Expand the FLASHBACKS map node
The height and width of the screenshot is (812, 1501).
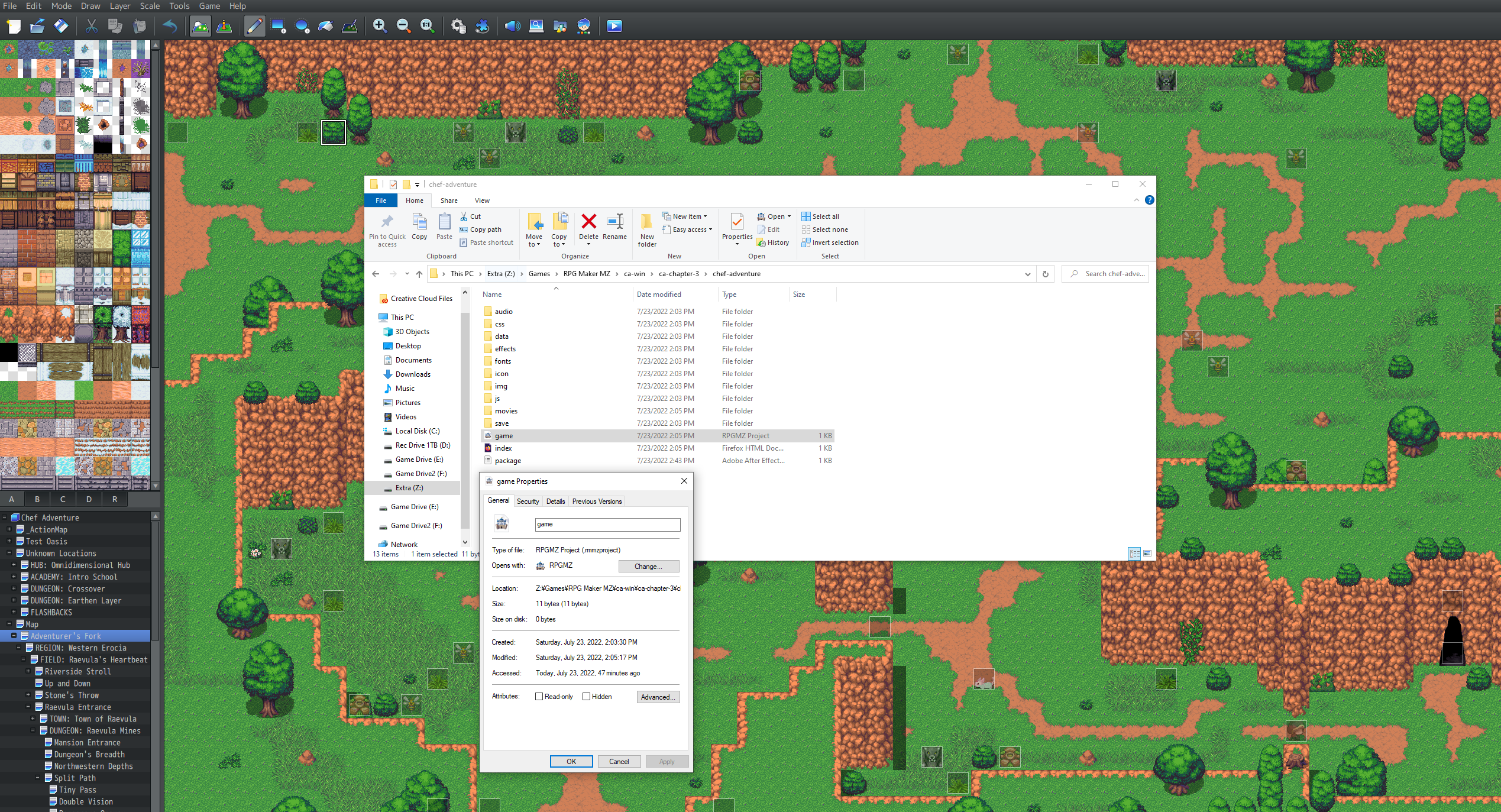pyautogui.click(x=14, y=612)
